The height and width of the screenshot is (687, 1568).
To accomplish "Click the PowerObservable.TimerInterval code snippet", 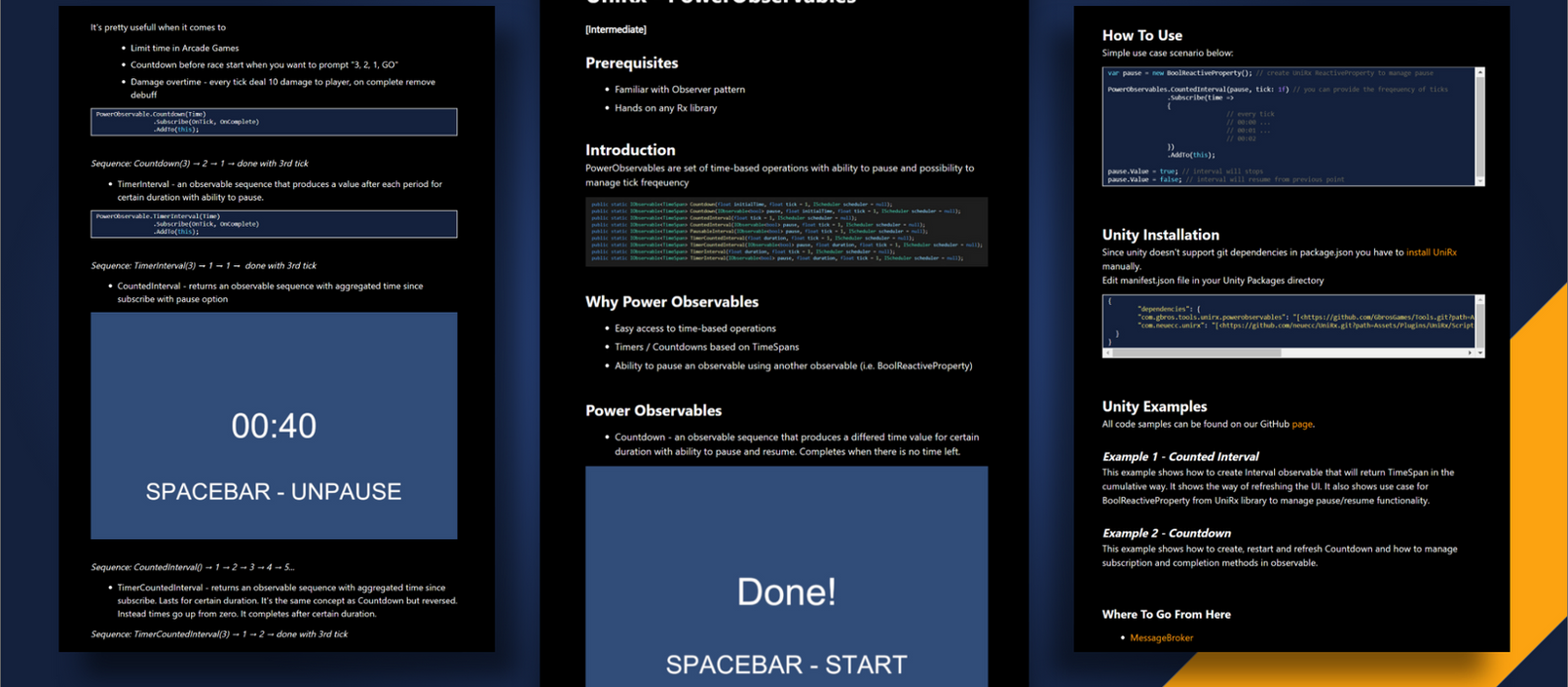I will (274, 224).
